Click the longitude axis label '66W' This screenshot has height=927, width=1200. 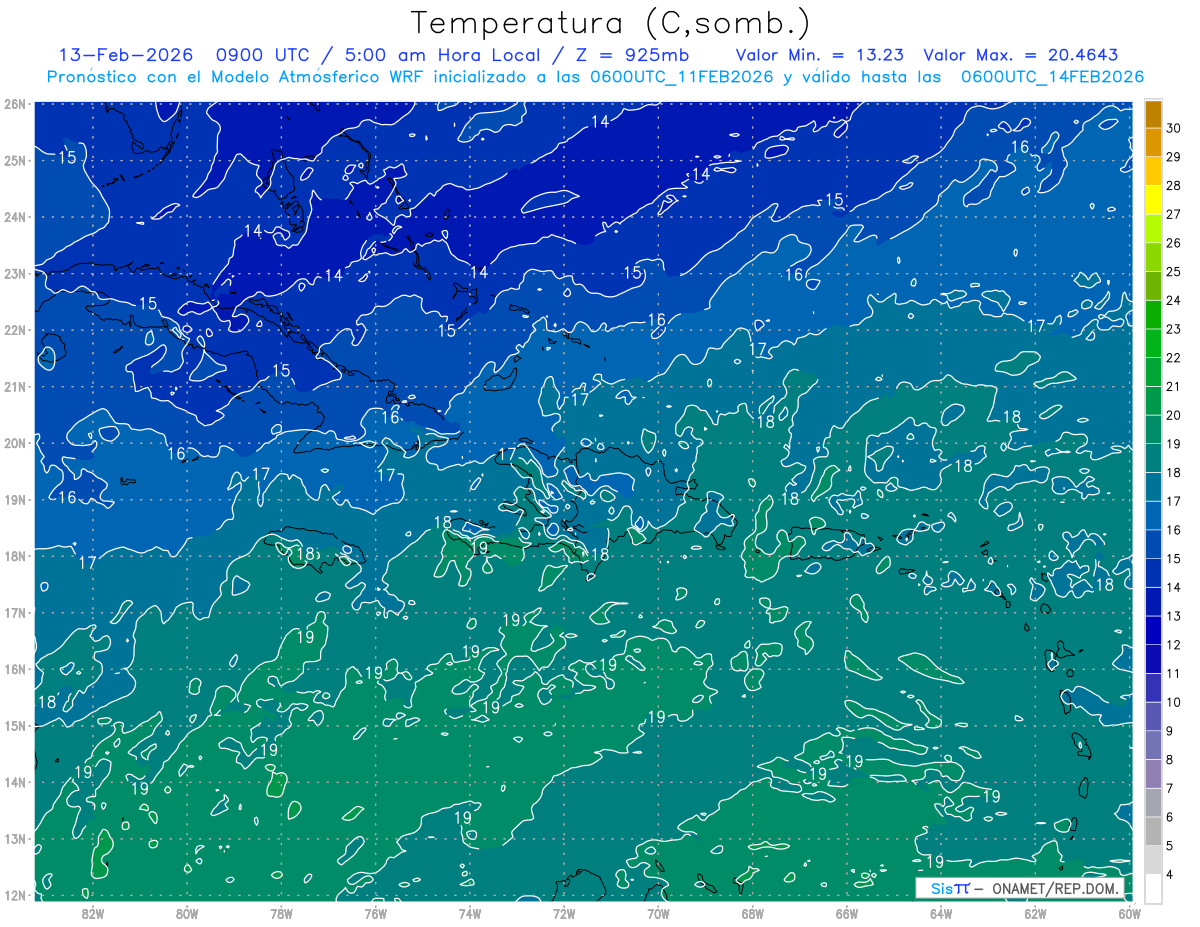[x=846, y=912]
